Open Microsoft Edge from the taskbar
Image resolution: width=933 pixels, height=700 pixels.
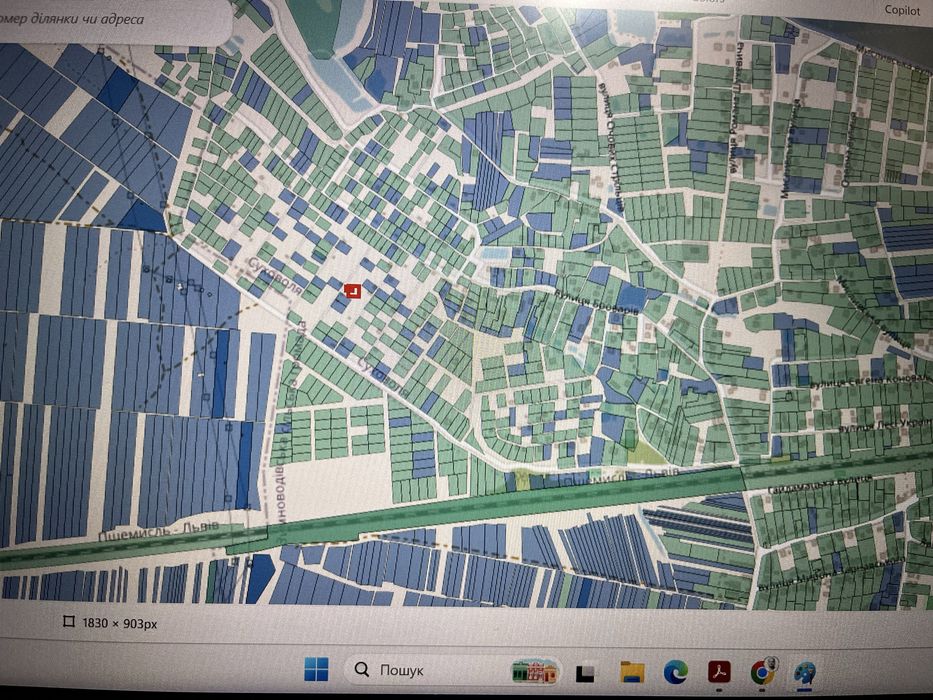(x=675, y=672)
